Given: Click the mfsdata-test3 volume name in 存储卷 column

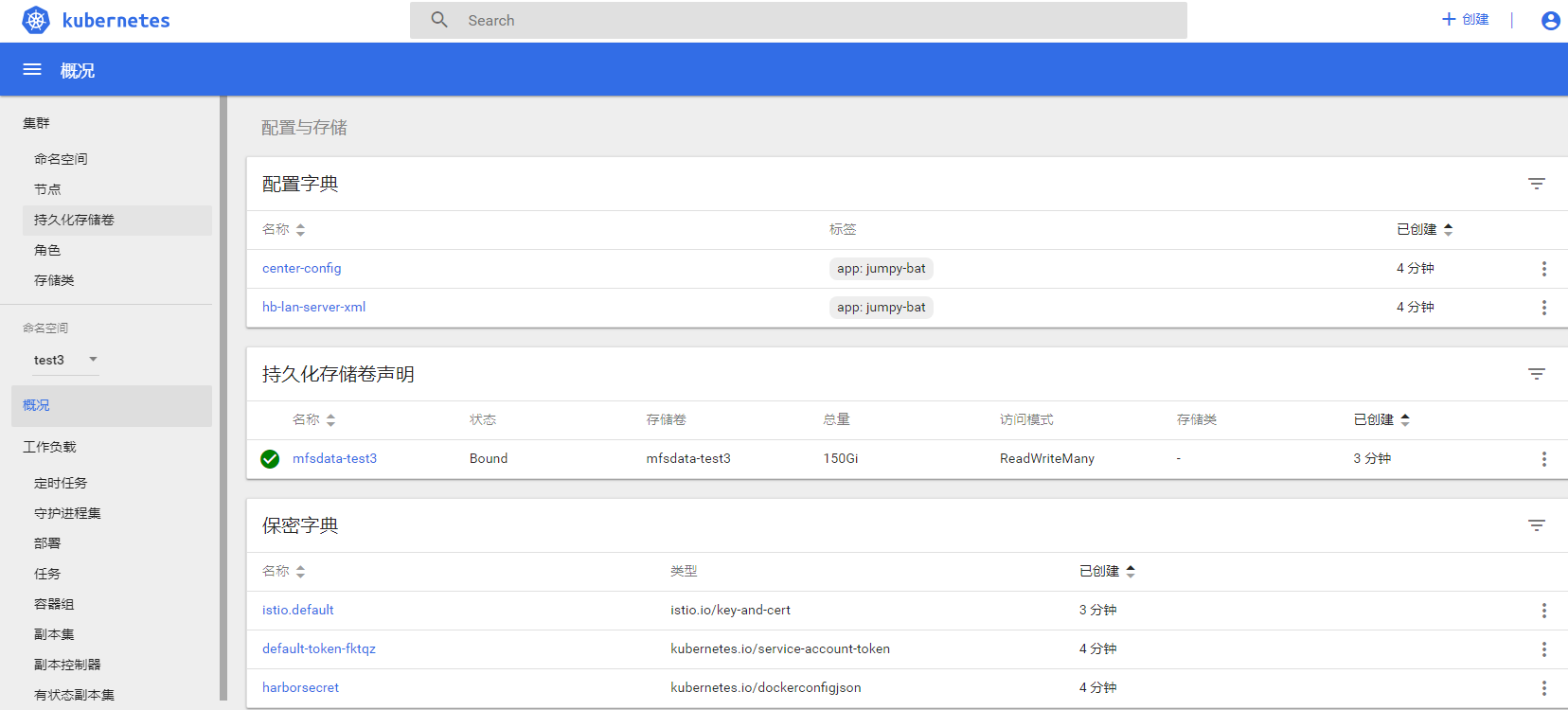Looking at the screenshot, I should (688, 458).
